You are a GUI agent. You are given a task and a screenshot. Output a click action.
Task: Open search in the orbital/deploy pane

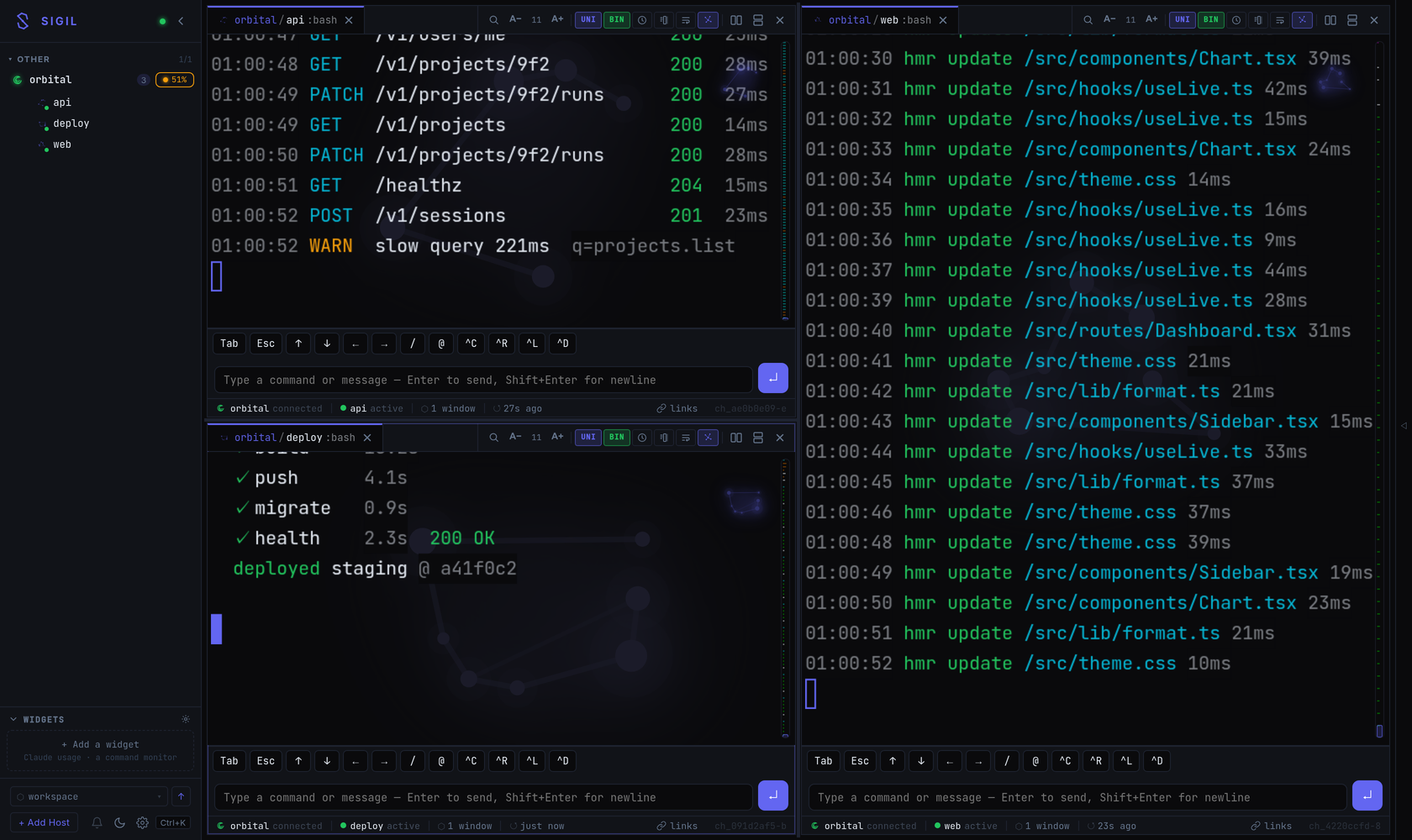[x=493, y=438]
